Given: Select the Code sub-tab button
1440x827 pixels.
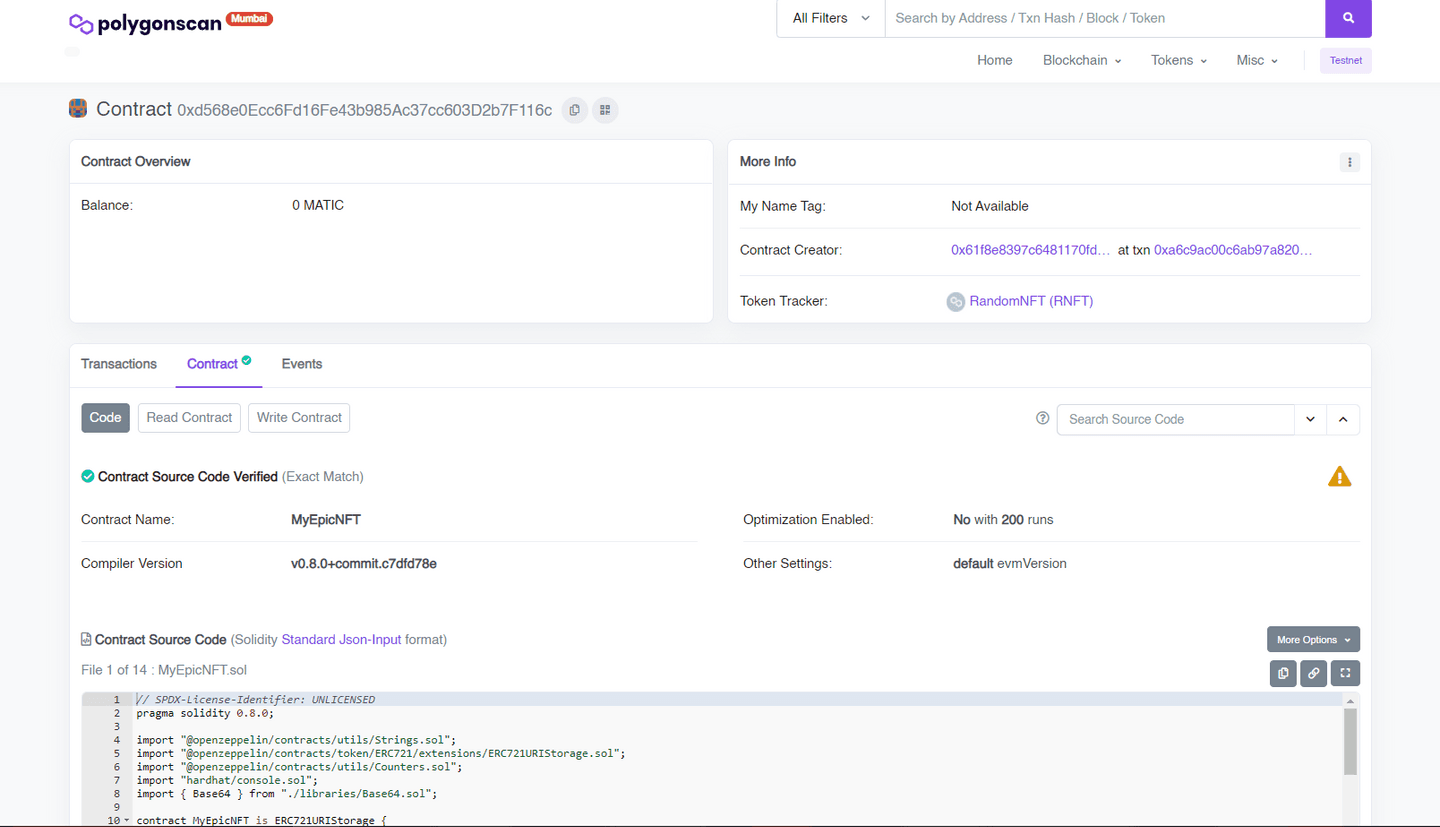Looking at the screenshot, I should pos(105,417).
